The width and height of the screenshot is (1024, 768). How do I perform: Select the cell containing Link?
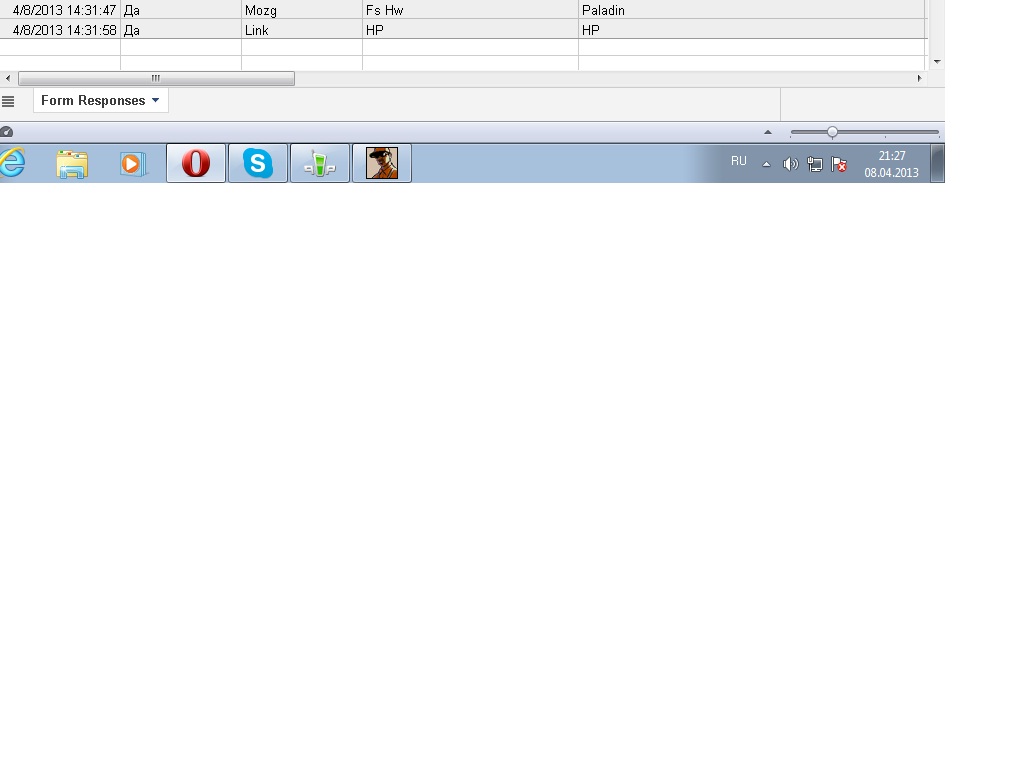coord(302,29)
